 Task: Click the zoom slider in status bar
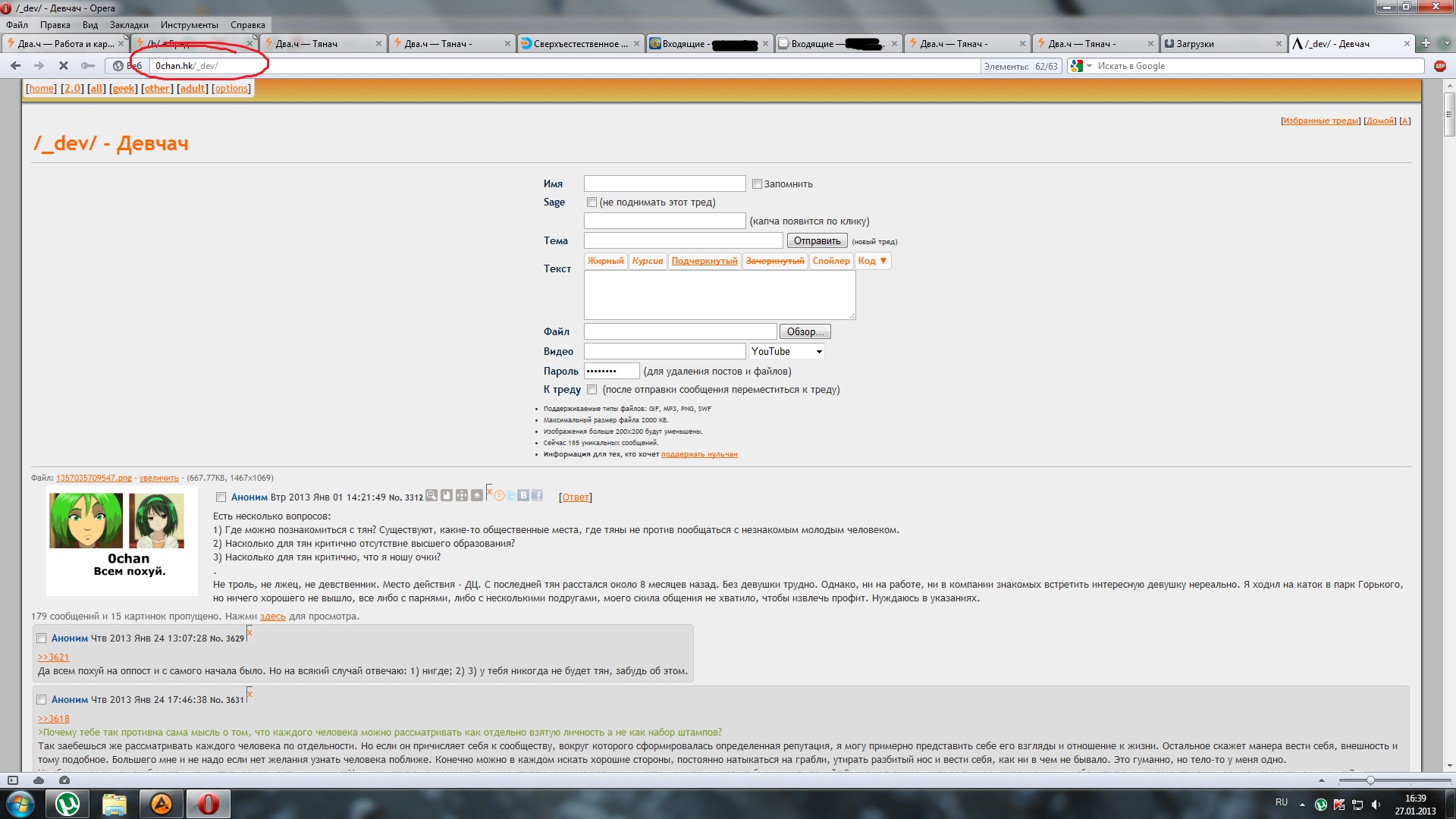(x=1370, y=780)
